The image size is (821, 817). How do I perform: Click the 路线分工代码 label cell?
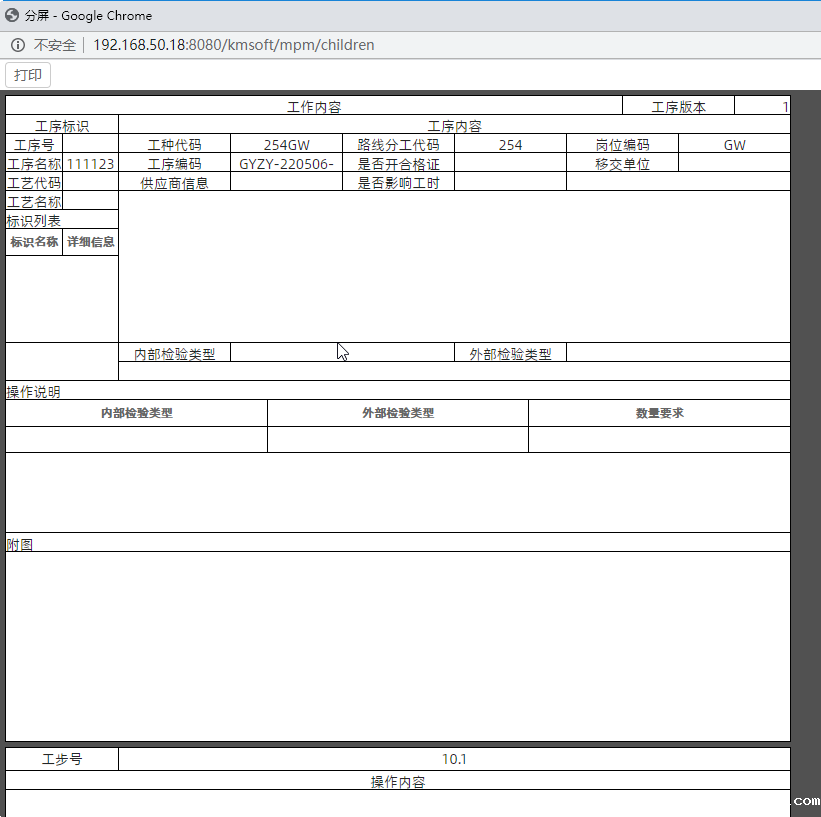click(398, 145)
